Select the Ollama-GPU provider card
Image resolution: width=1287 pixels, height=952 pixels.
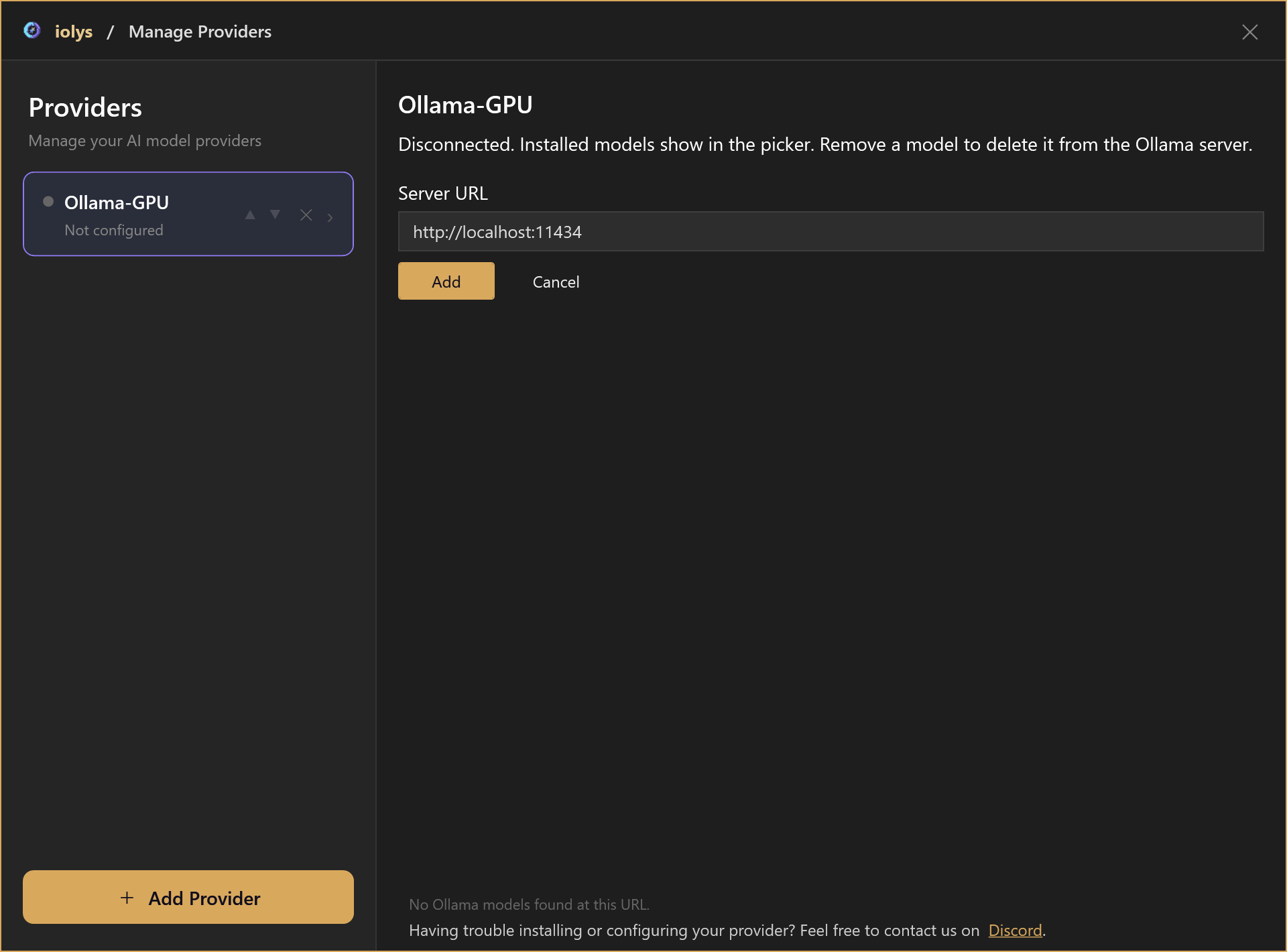coord(188,214)
